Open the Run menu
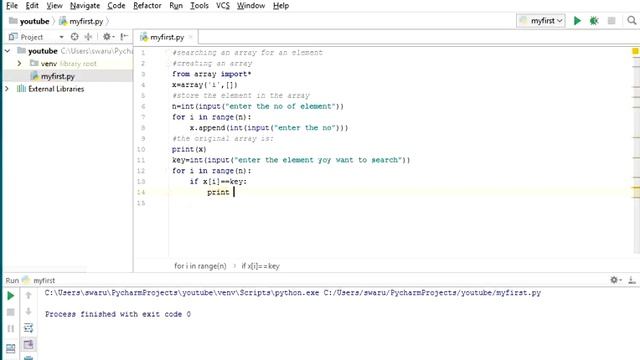The height and width of the screenshot is (360, 640). [176, 6]
